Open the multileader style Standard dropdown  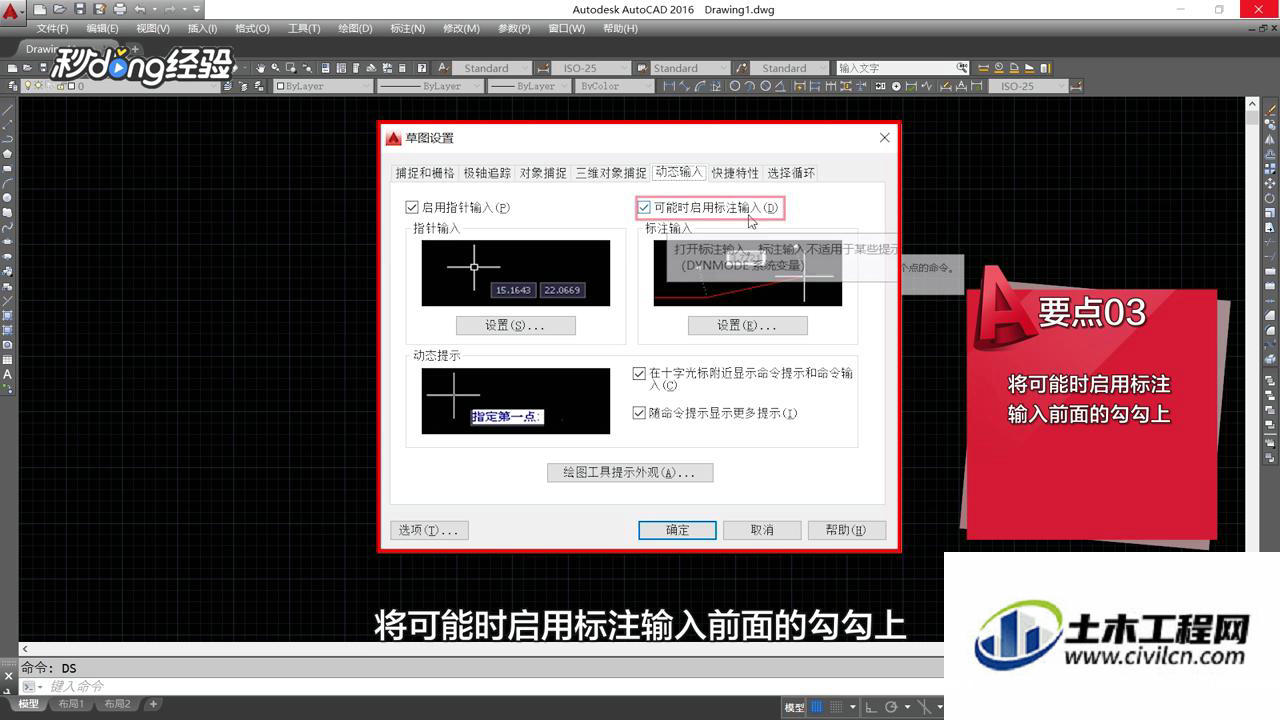click(x=789, y=68)
